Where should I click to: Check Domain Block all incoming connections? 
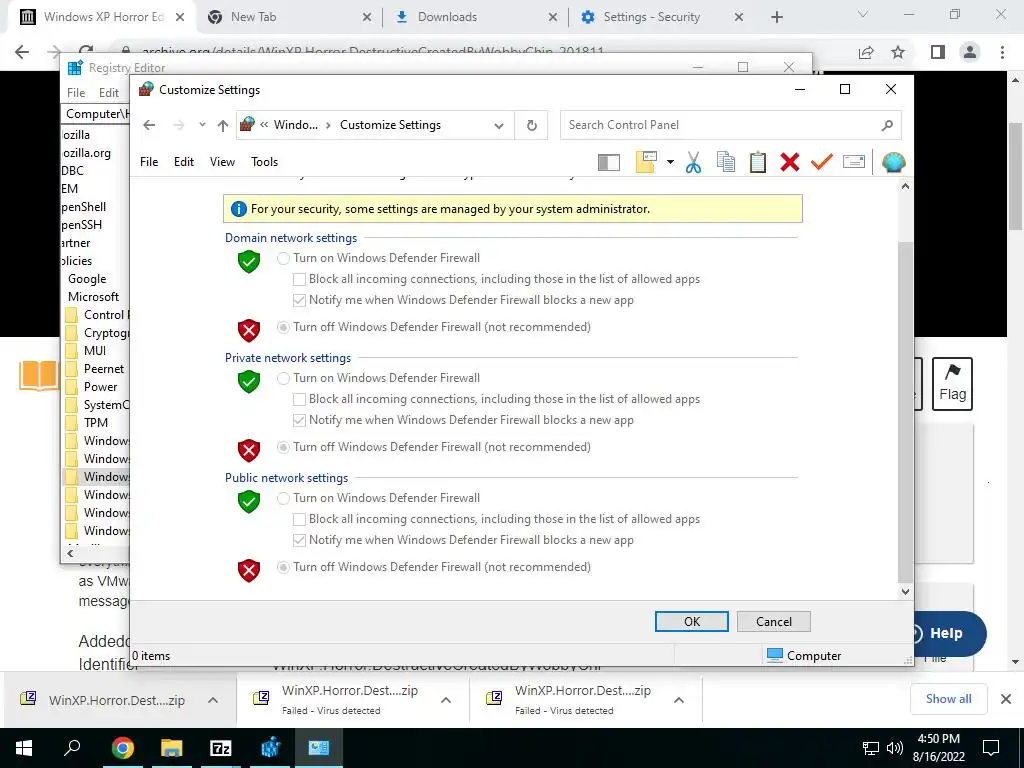299,280
